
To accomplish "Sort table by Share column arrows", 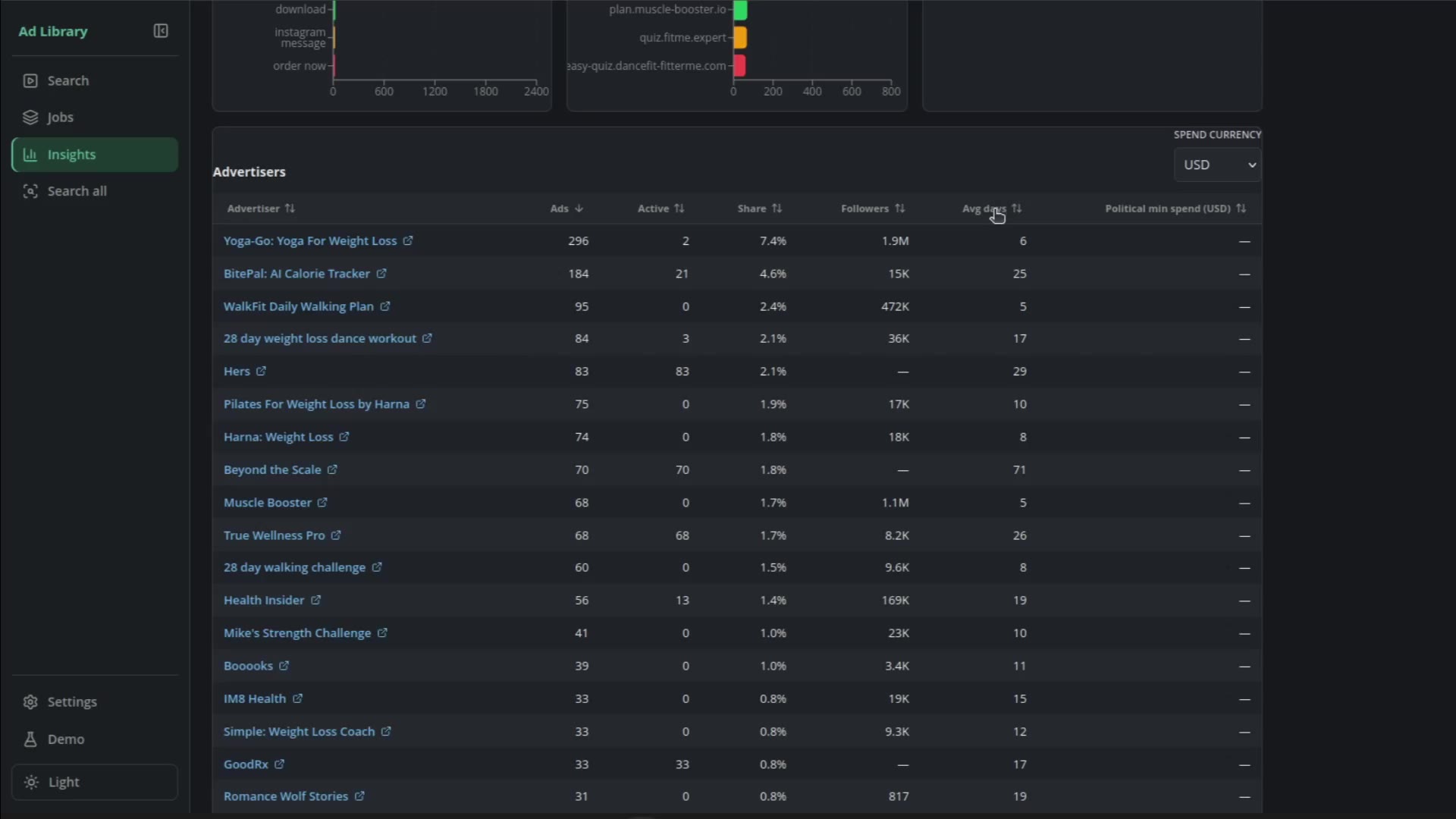I will 777,209.
